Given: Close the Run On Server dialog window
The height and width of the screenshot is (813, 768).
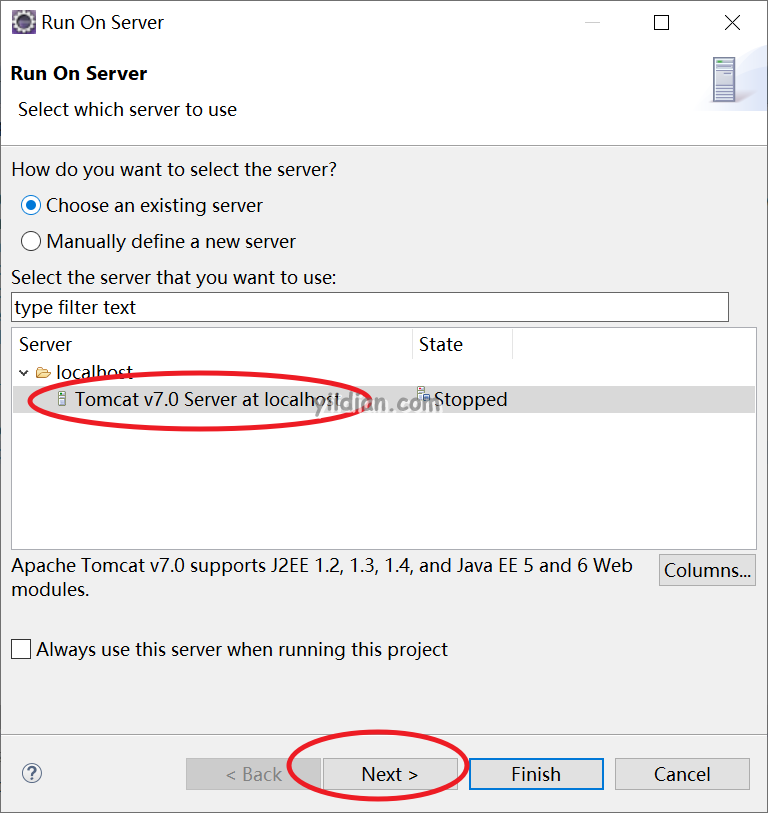Looking at the screenshot, I should tap(732, 23).
